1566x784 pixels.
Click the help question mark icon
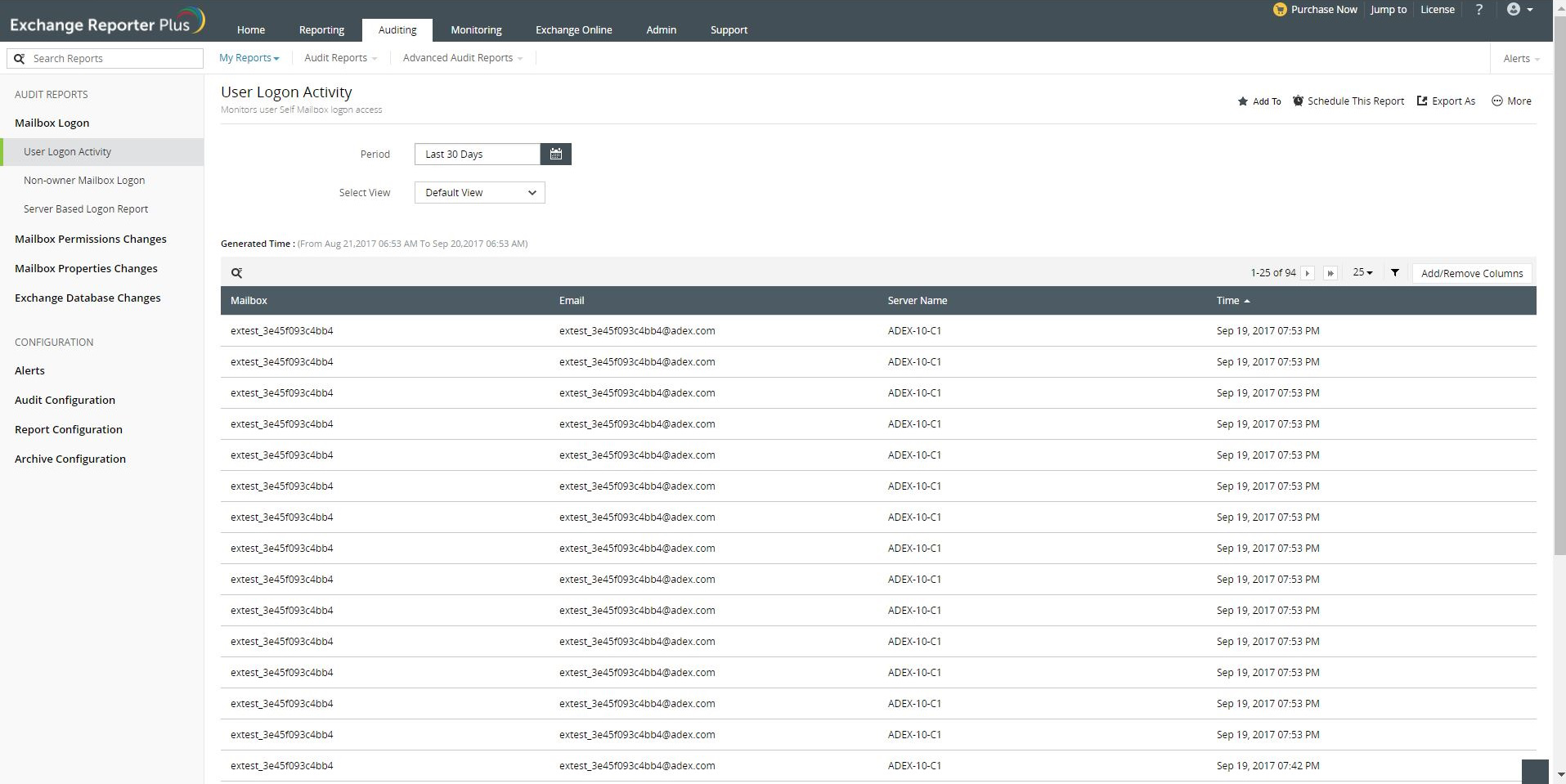(x=1479, y=10)
